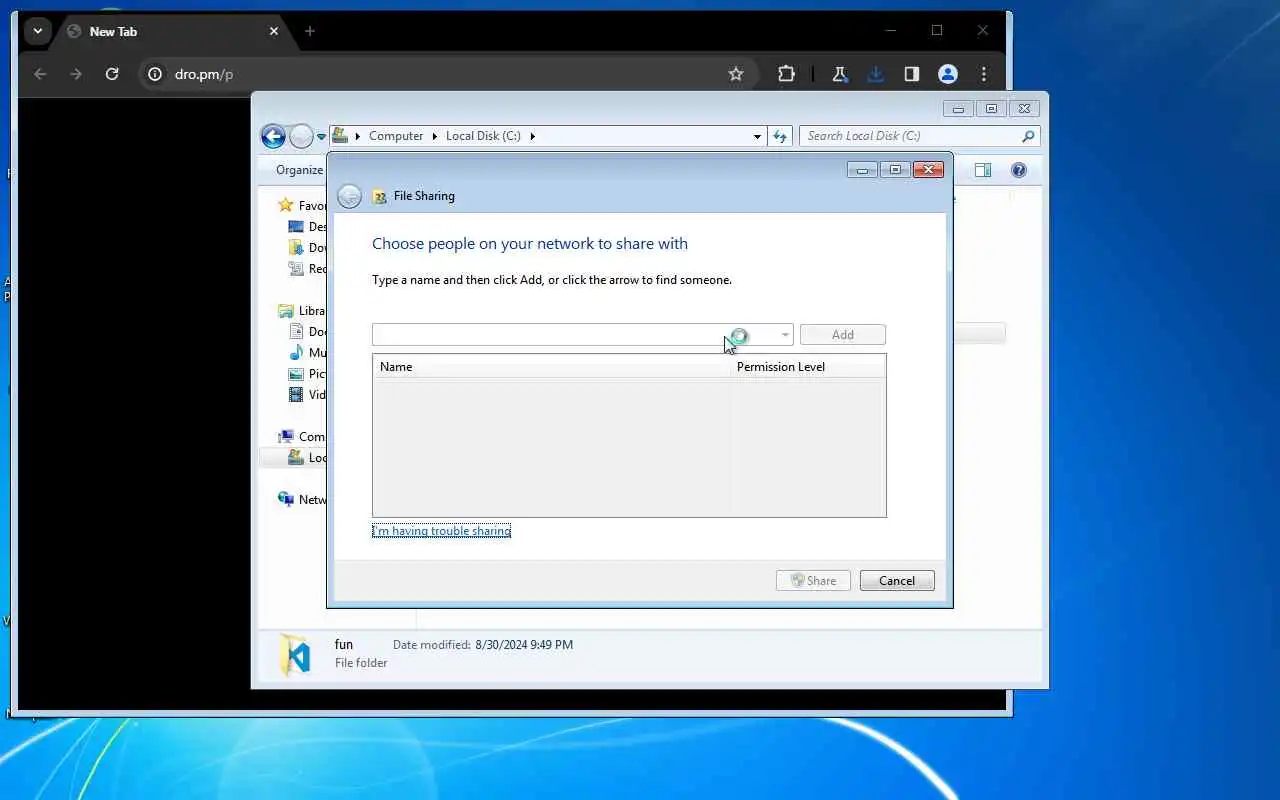The width and height of the screenshot is (1280, 800).
Task: Click the Add button
Action: click(x=843, y=335)
